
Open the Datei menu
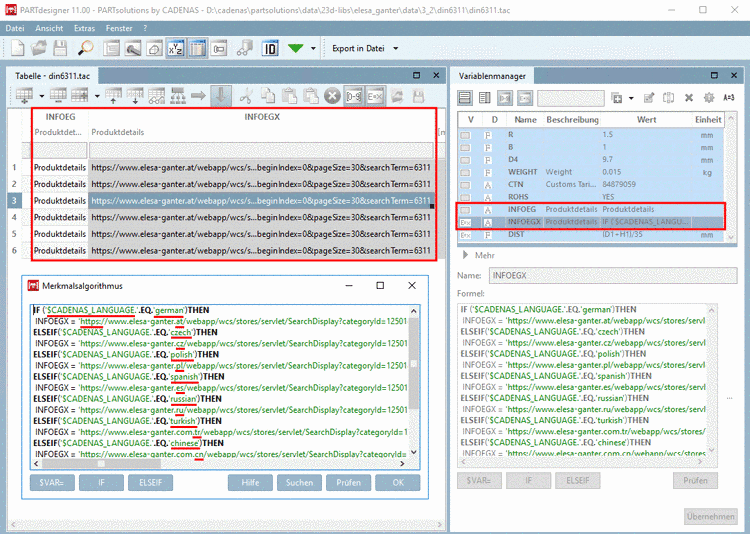15,28
